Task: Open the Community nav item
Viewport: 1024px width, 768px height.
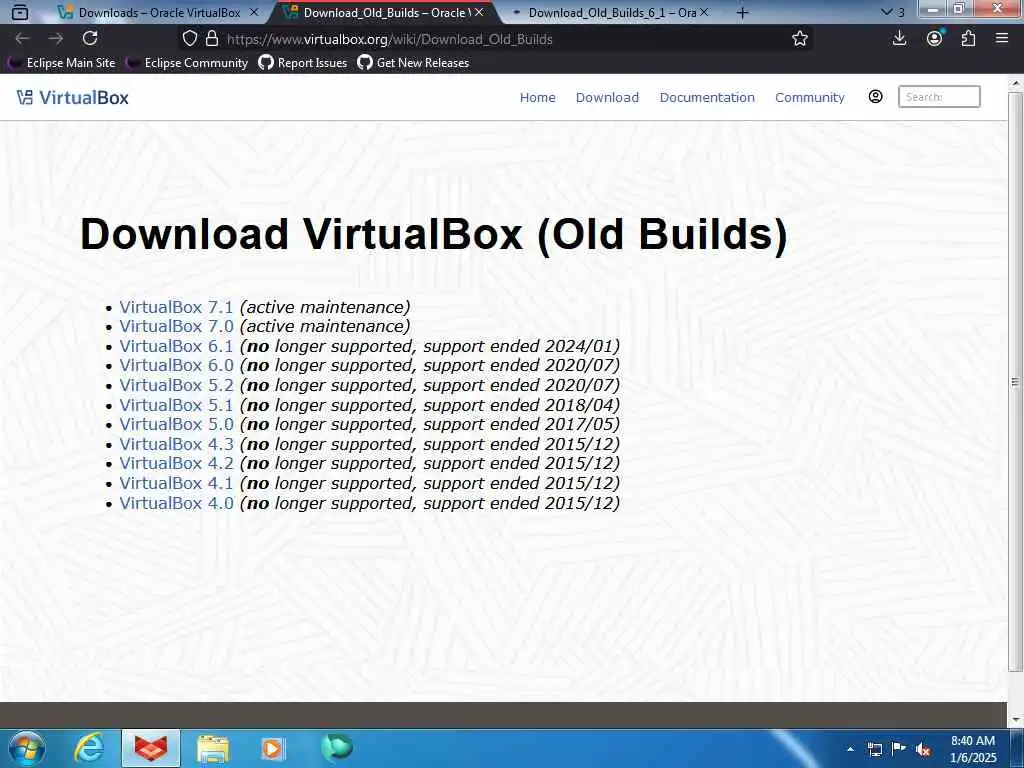Action: click(810, 97)
